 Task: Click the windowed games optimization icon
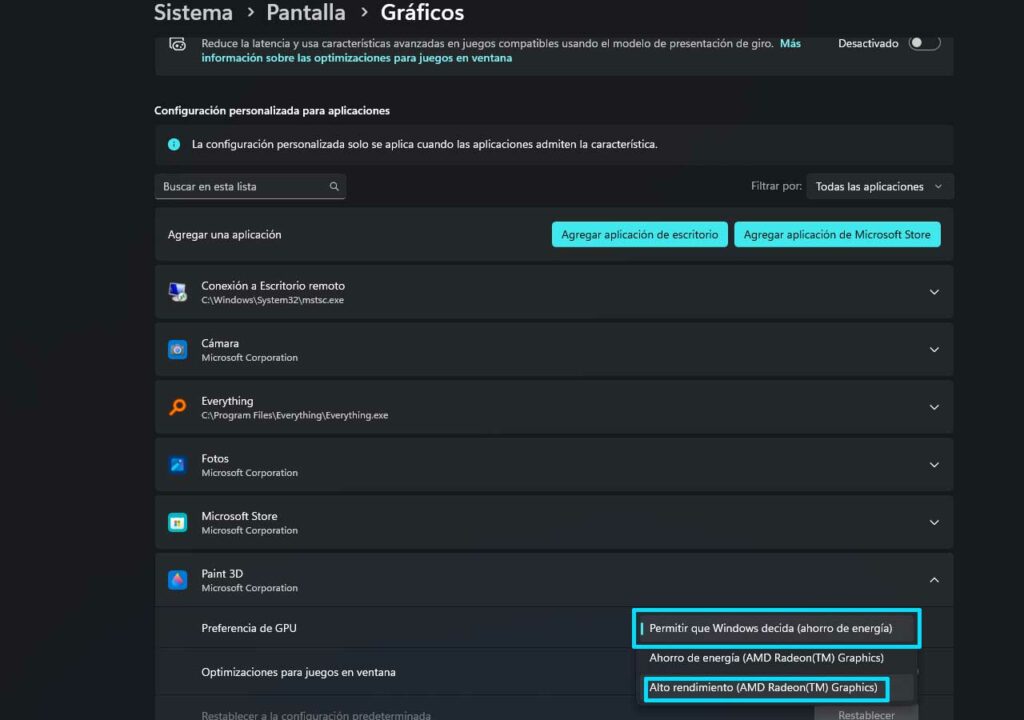(177, 44)
